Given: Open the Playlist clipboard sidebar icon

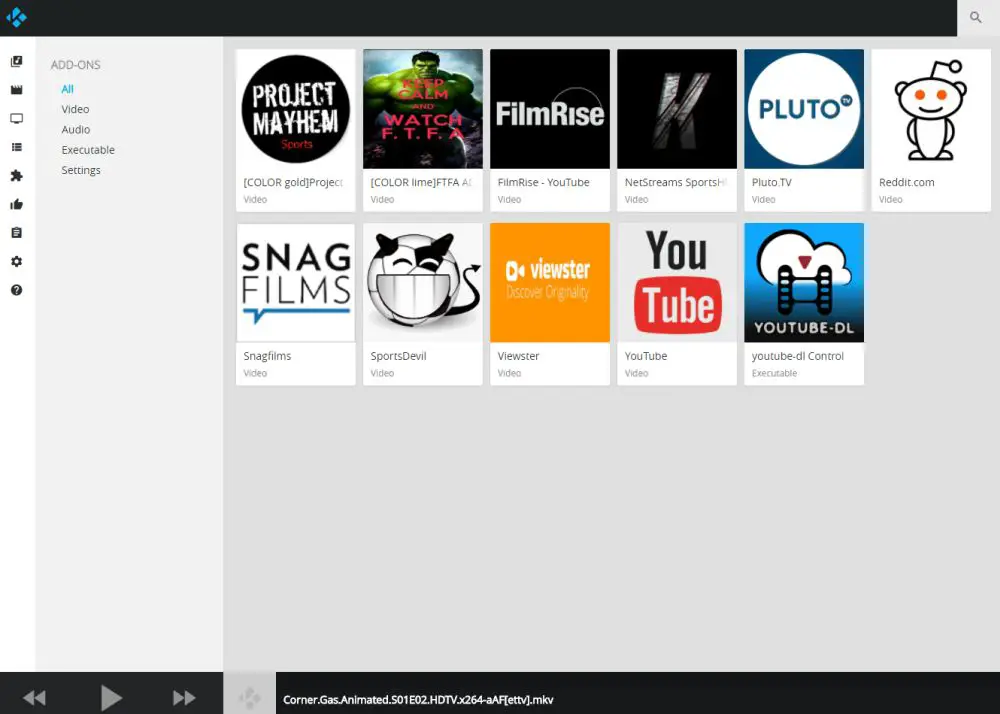Looking at the screenshot, I should pyautogui.click(x=17, y=233).
